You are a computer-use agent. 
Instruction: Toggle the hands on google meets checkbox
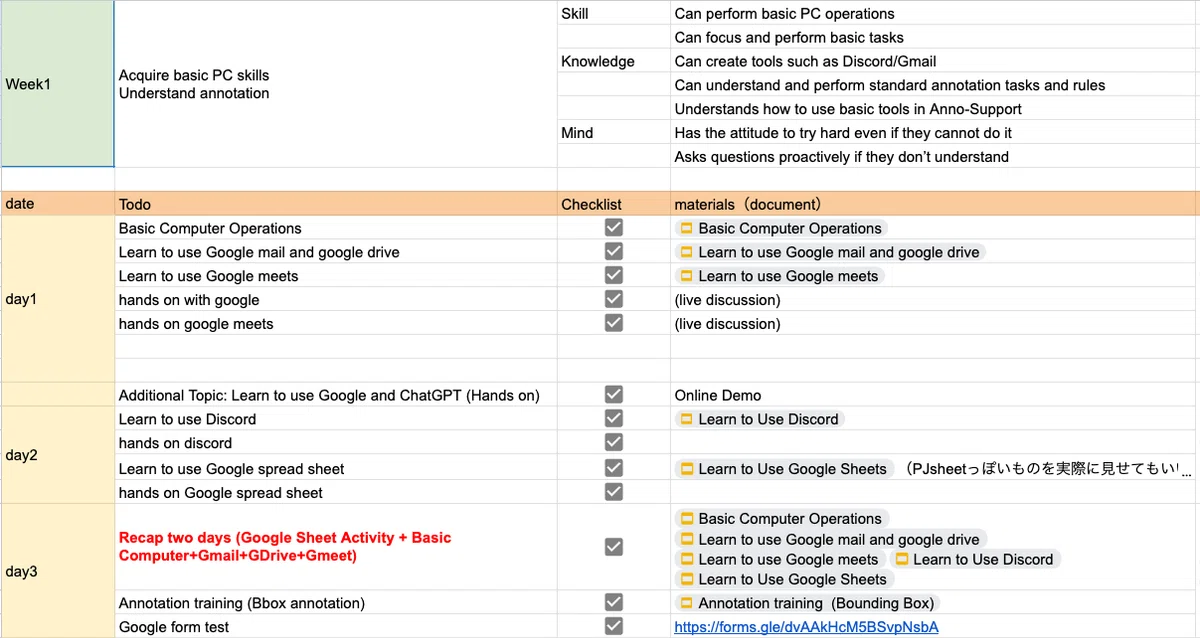click(x=614, y=323)
